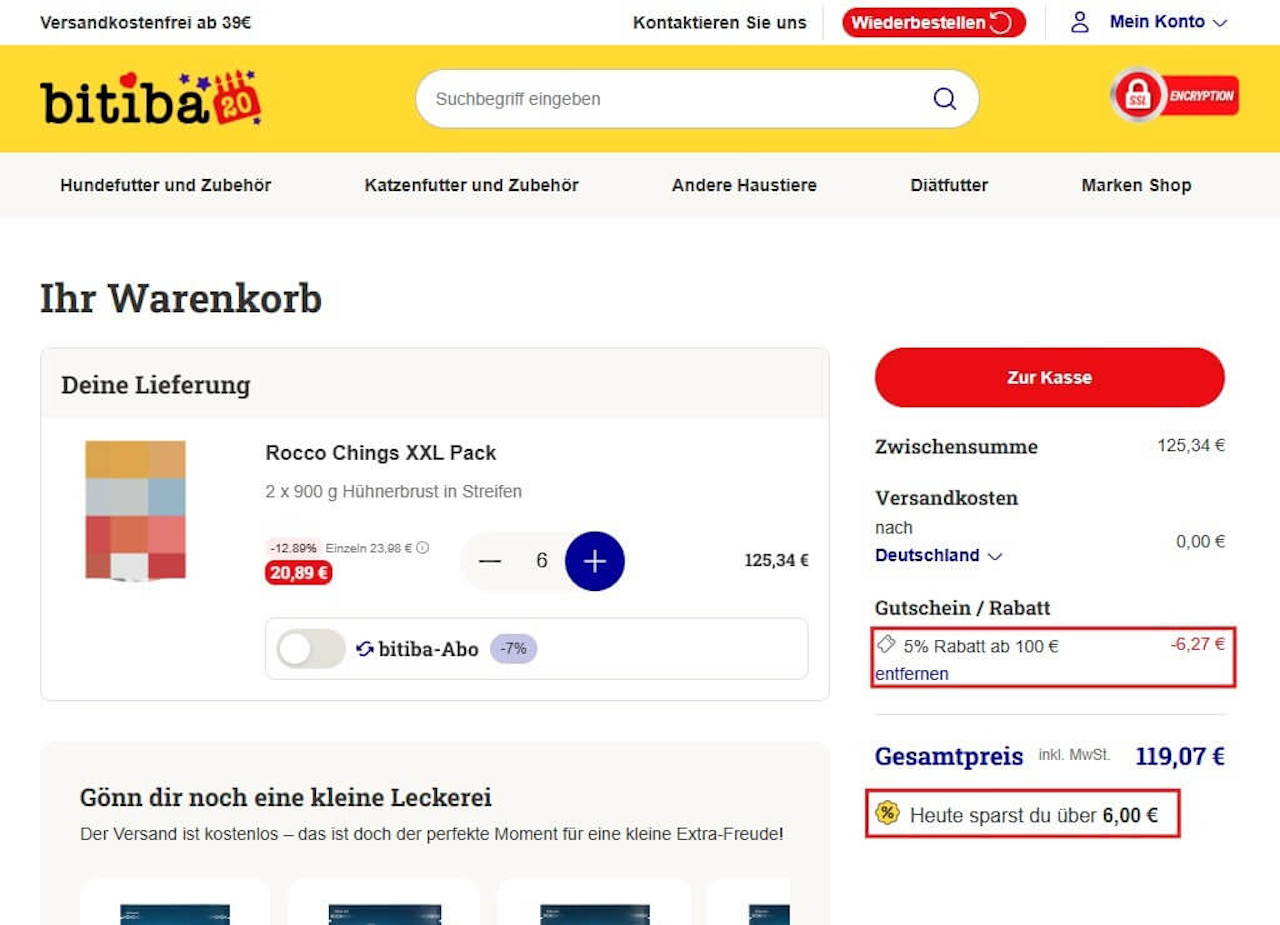Open the Rocco Chings XXL Pack product link
This screenshot has height=925, width=1280.
pos(381,453)
